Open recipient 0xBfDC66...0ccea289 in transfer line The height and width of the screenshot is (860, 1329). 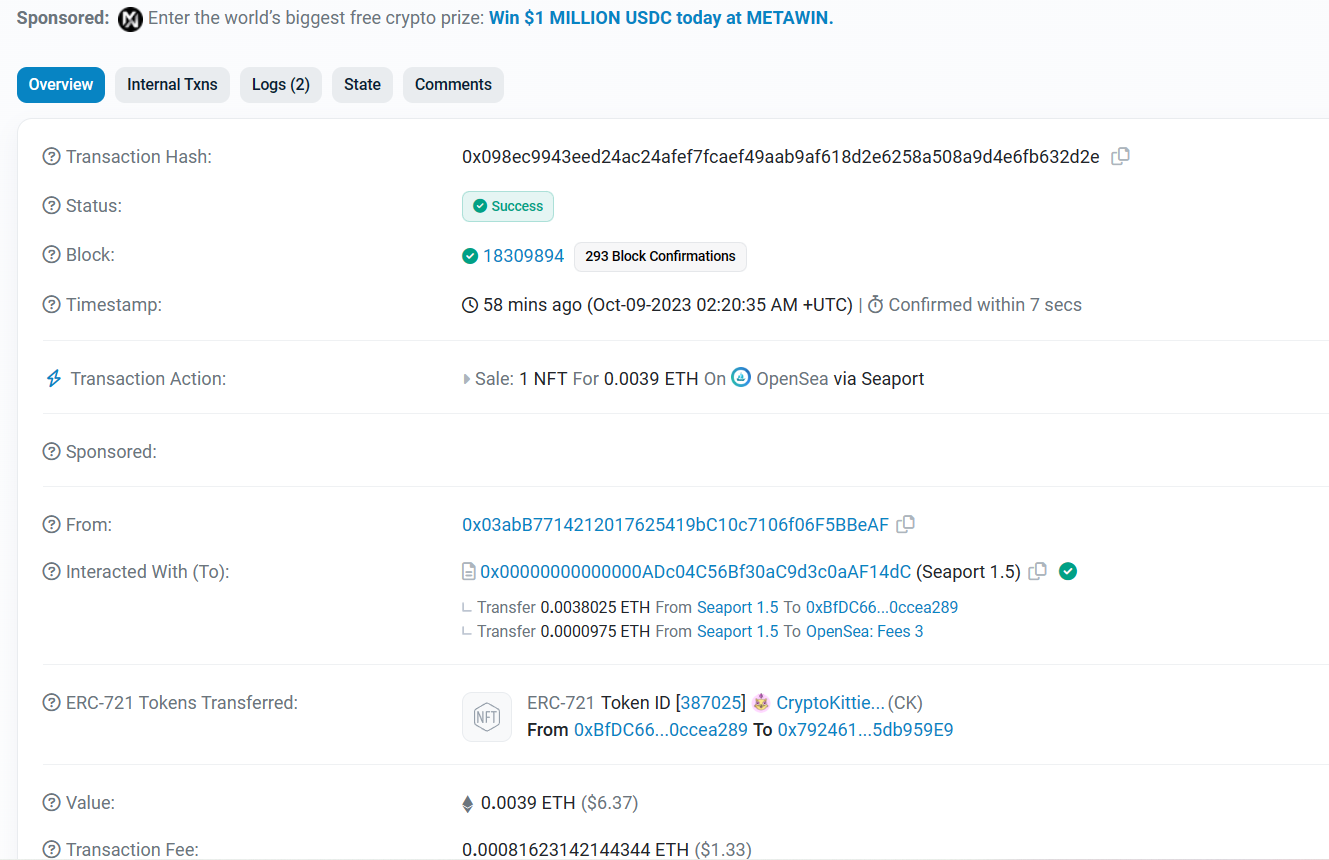(882, 607)
